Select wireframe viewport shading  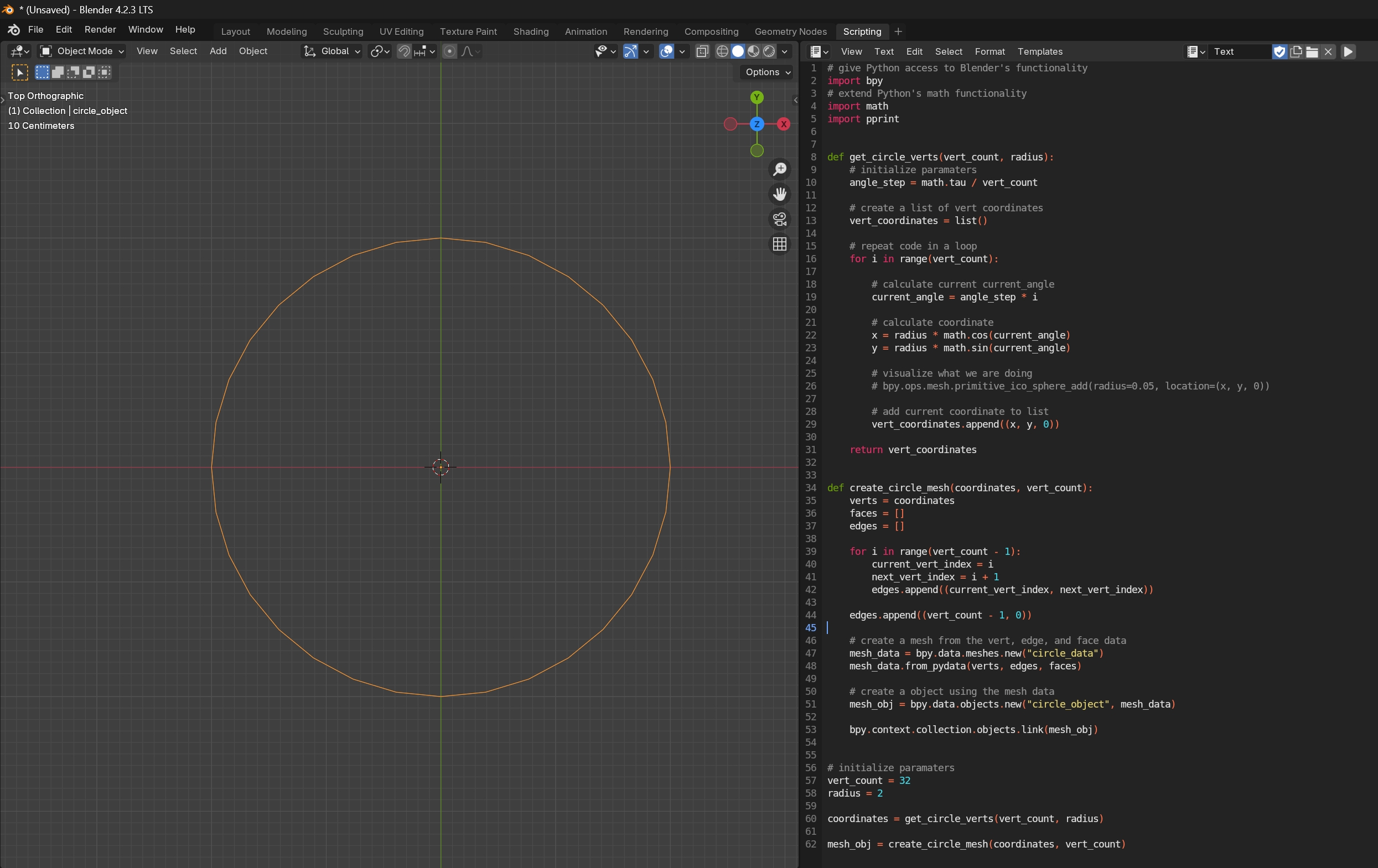pos(722,51)
